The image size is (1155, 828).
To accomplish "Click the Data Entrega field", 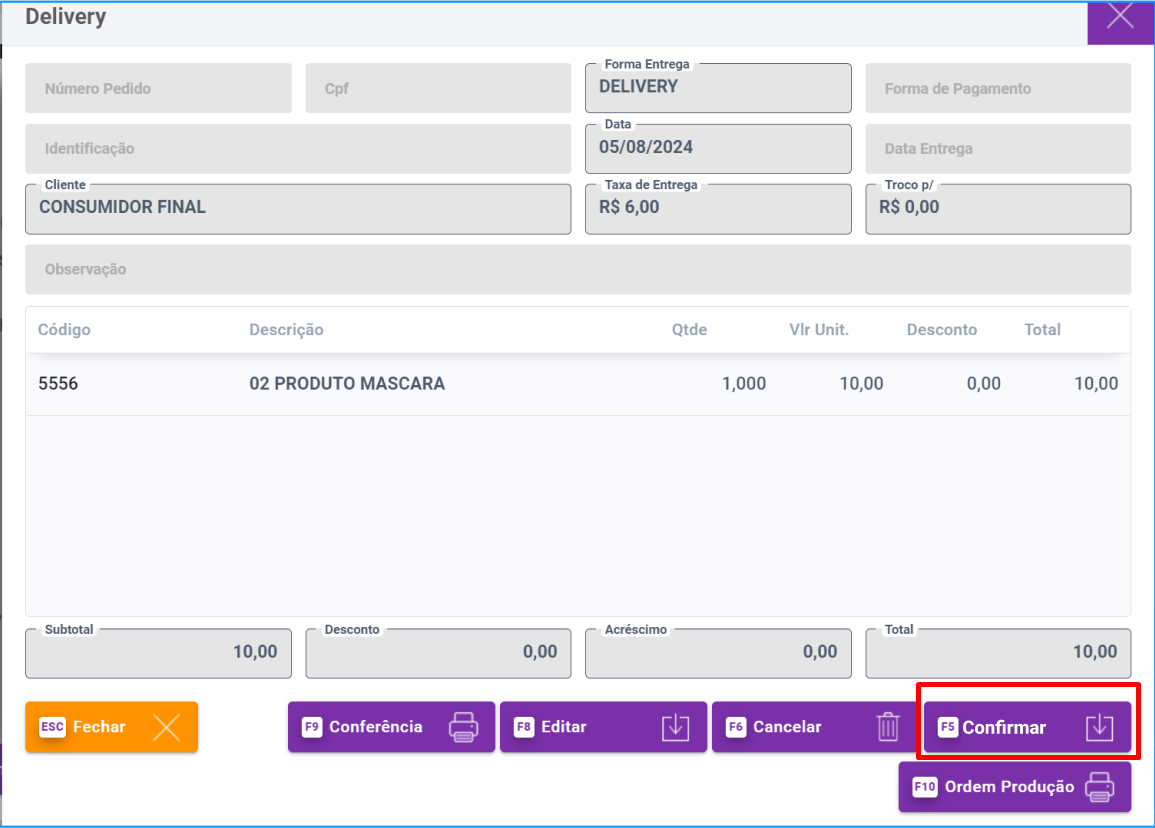I will [998, 149].
